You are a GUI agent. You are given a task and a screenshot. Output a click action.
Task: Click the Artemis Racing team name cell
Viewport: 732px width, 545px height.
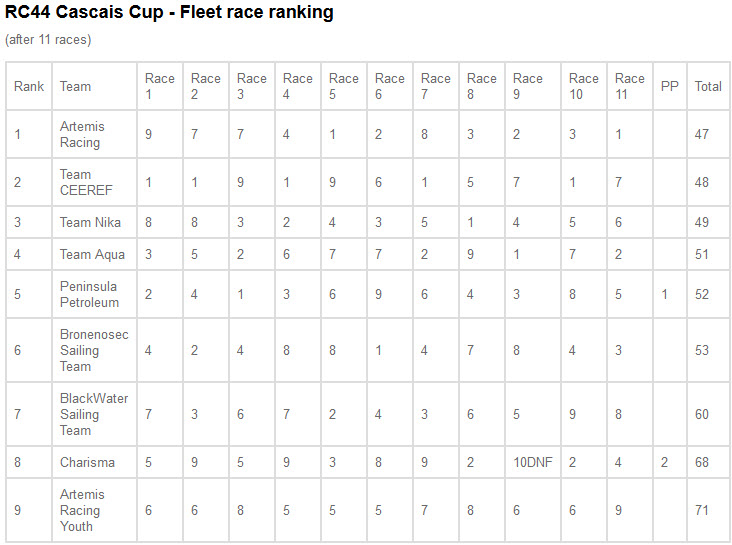pos(94,134)
